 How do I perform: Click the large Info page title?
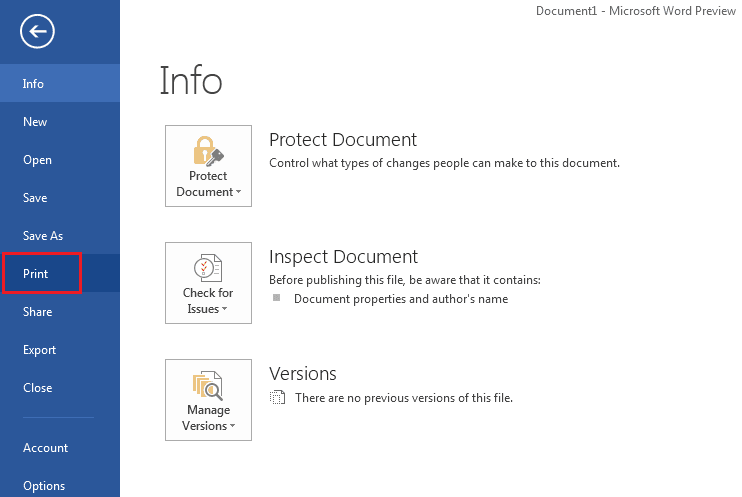tap(191, 80)
